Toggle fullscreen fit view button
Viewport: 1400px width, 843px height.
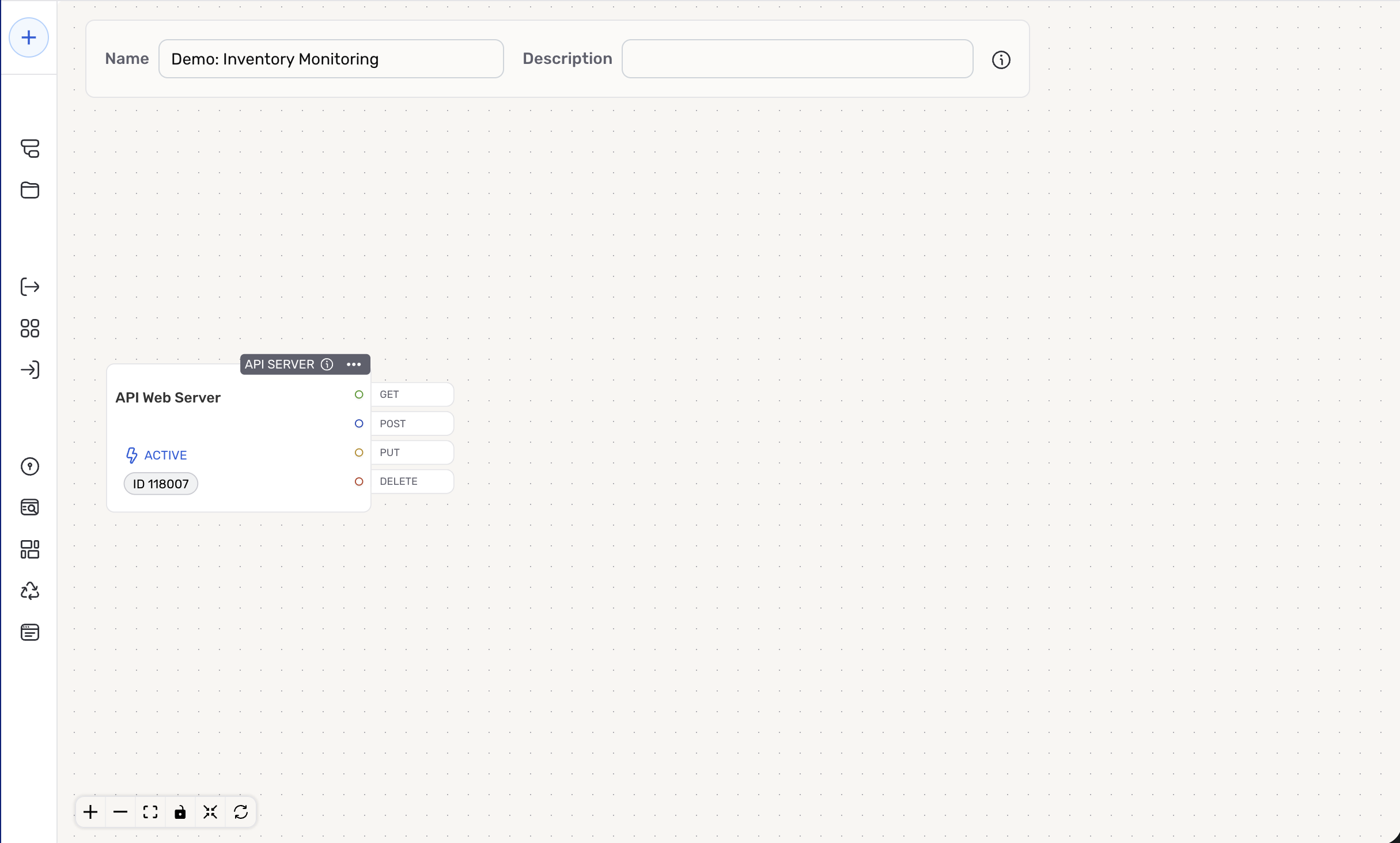point(150,812)
